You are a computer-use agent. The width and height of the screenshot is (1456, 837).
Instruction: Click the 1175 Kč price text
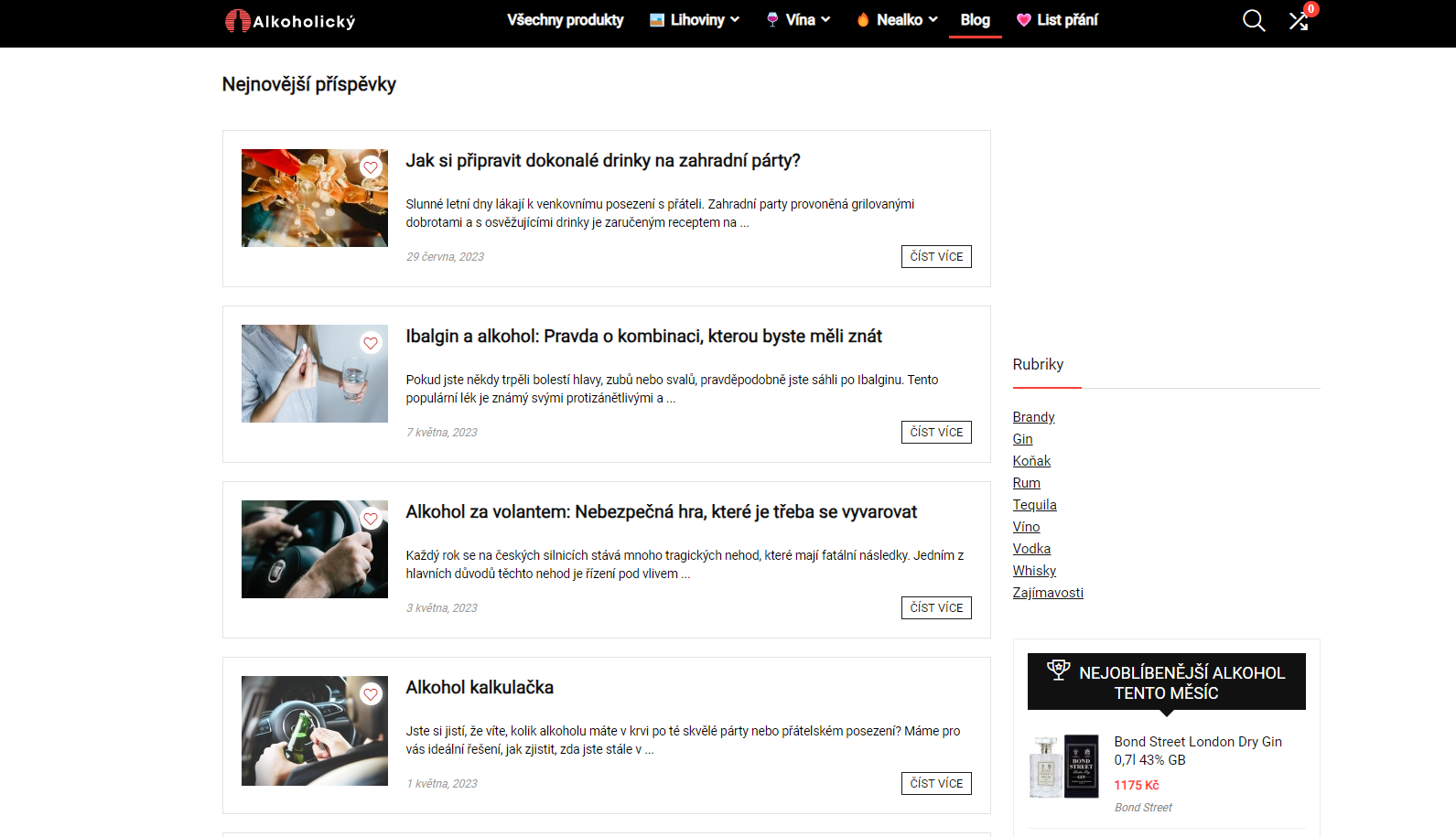click(x=1137, y=785)
